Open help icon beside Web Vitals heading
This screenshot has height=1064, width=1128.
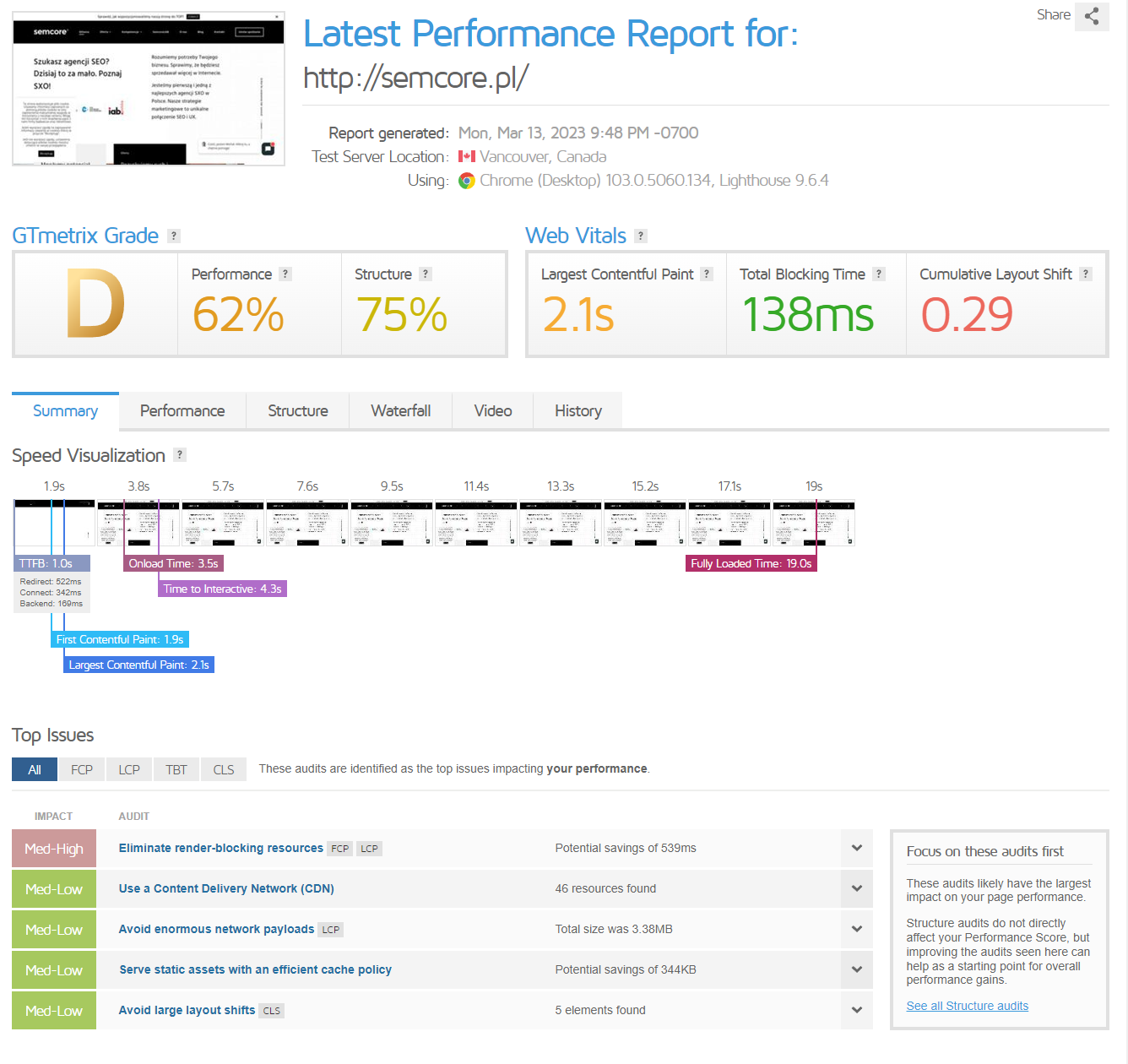(641, 236)
